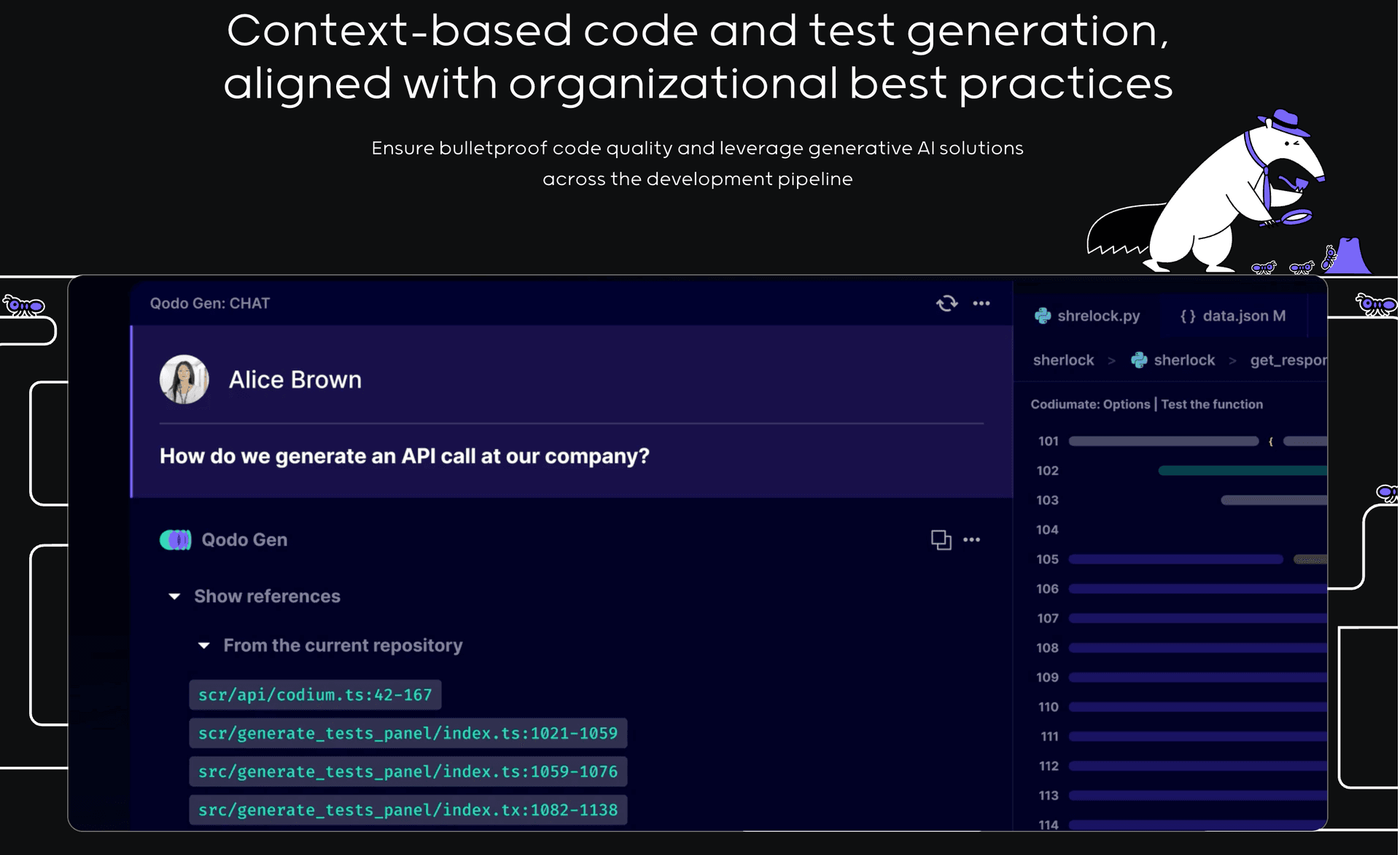Image resolution: width=1400 pixels, height=855 pixels.
Task: Click the Qodo Gen logo icon
Action: 176,540
